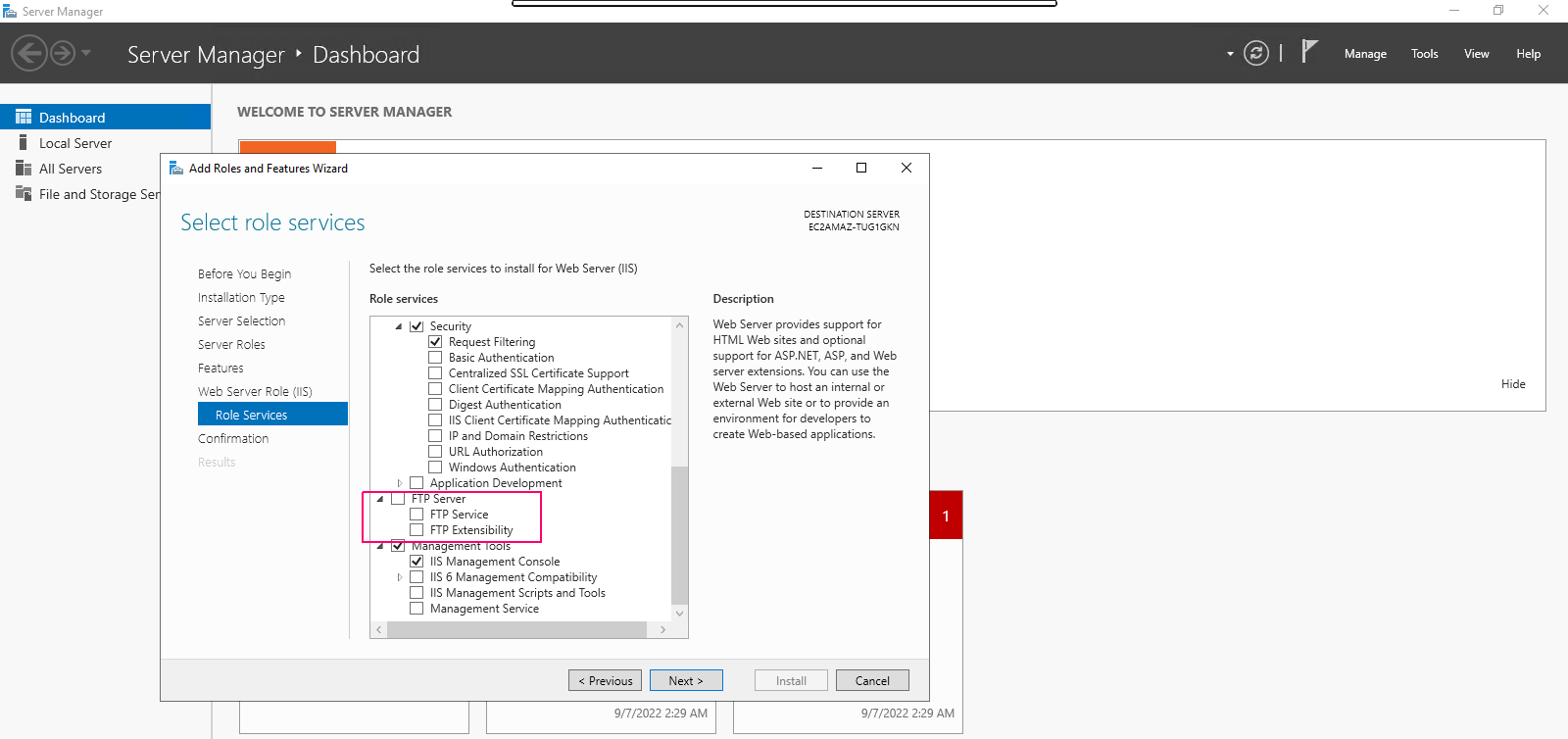Viewport: 1568px width, 739px height.
Task: Open the Manage menu
Action: pyautogui.click(x=1365, y=54)
